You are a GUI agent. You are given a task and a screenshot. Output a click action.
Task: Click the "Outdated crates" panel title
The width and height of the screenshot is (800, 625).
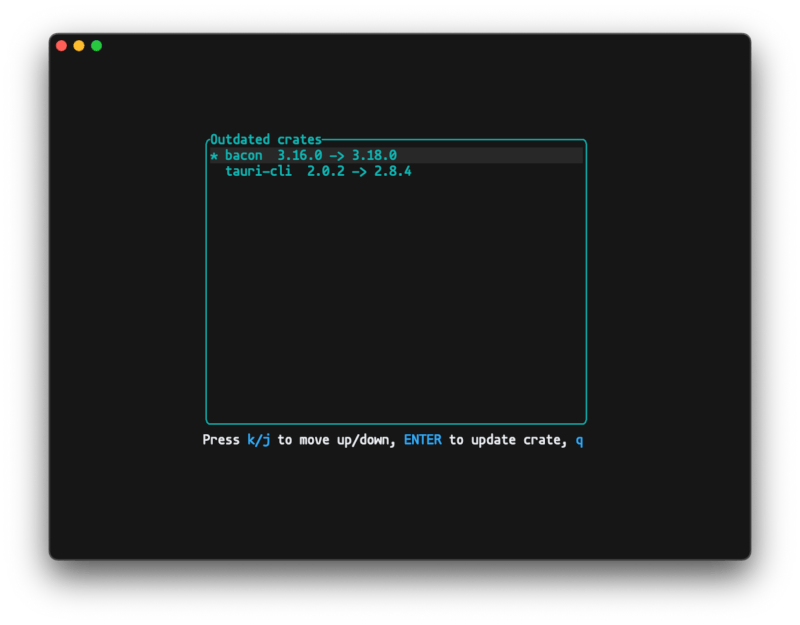266,140
